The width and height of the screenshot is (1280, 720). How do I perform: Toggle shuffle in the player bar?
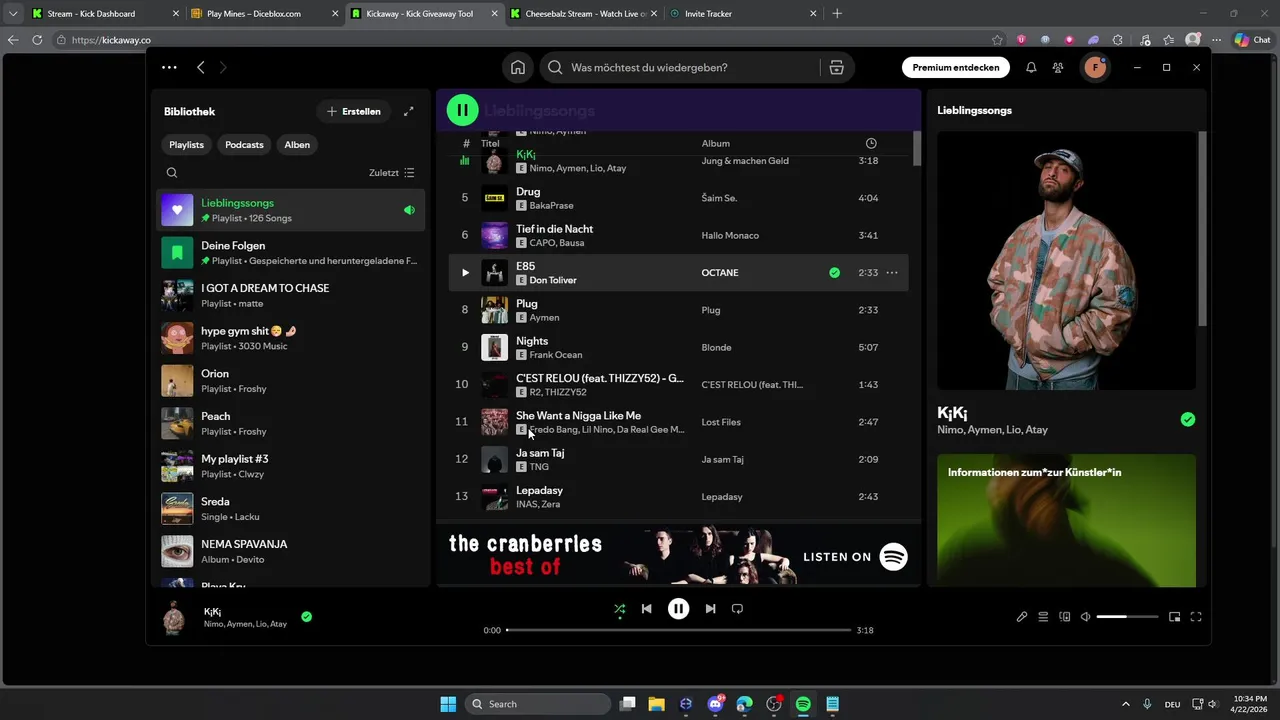point(619,608)
